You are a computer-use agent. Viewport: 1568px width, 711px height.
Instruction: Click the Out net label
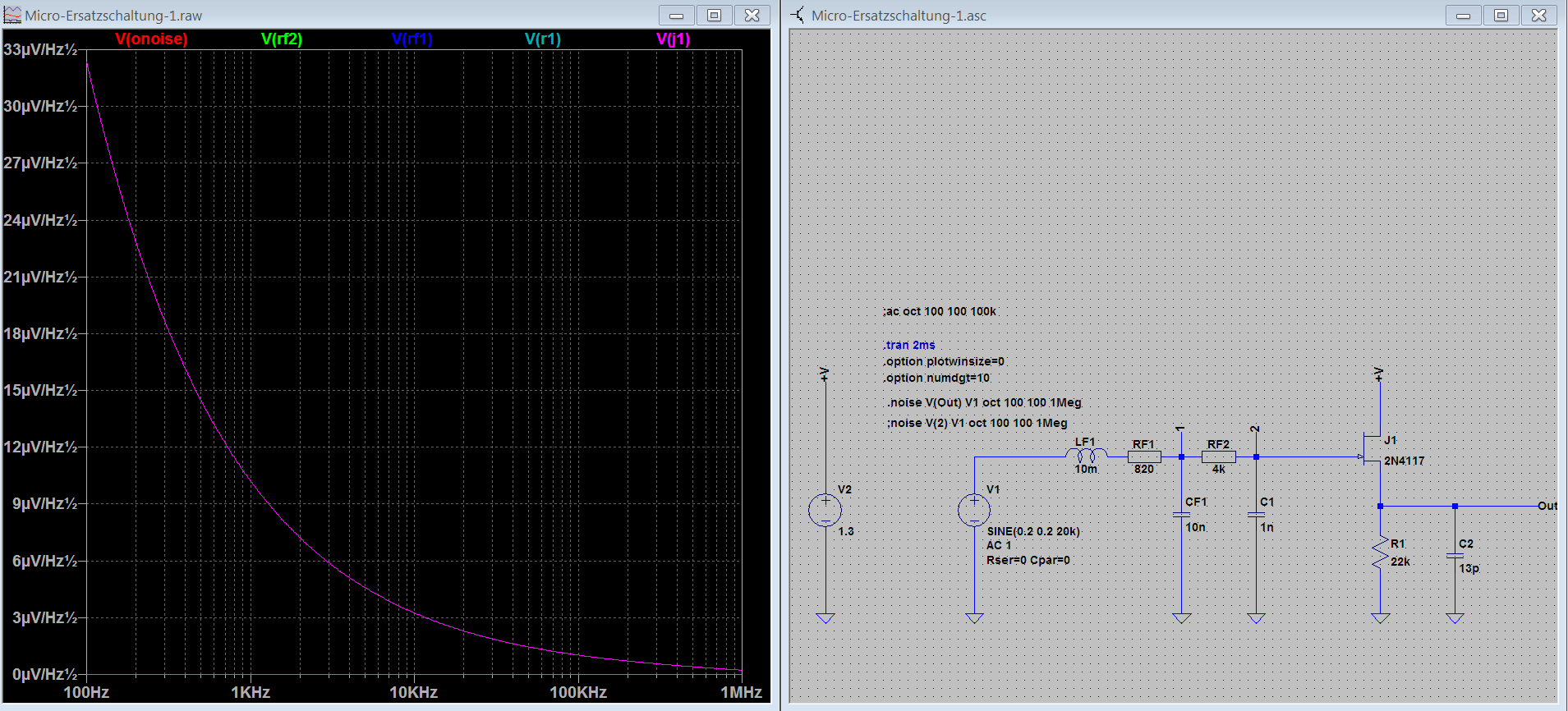(x=1547, y=506)
